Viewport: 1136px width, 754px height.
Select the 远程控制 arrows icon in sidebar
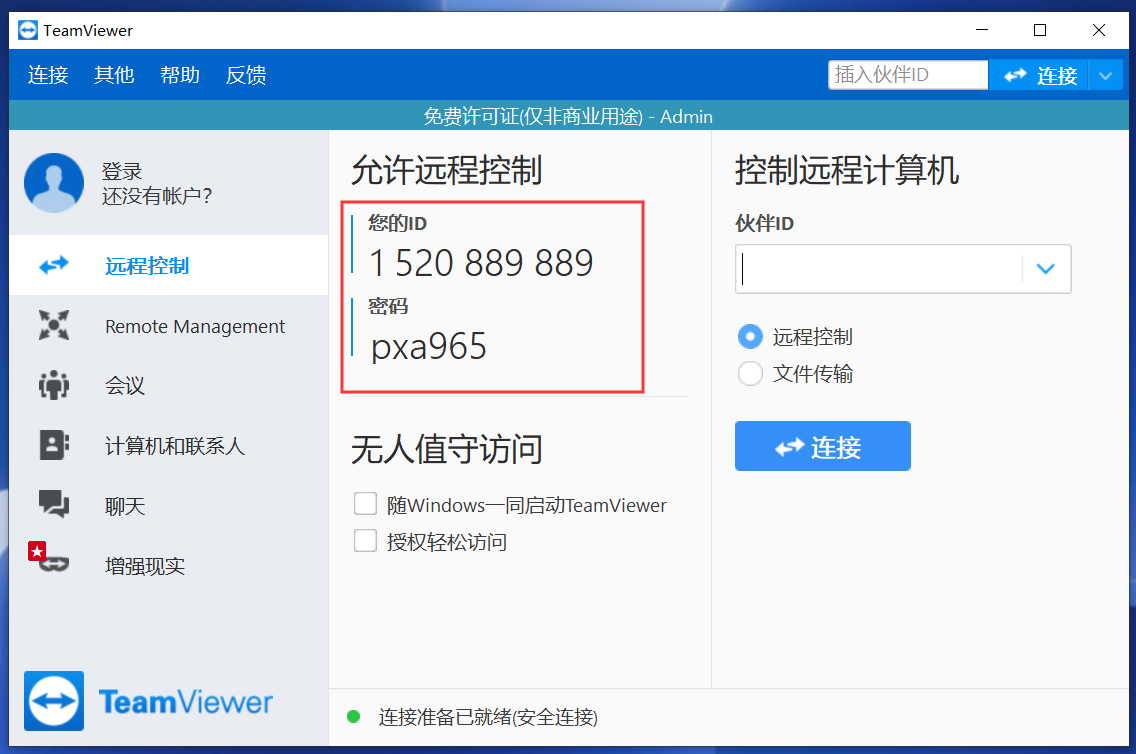point(54,266)
